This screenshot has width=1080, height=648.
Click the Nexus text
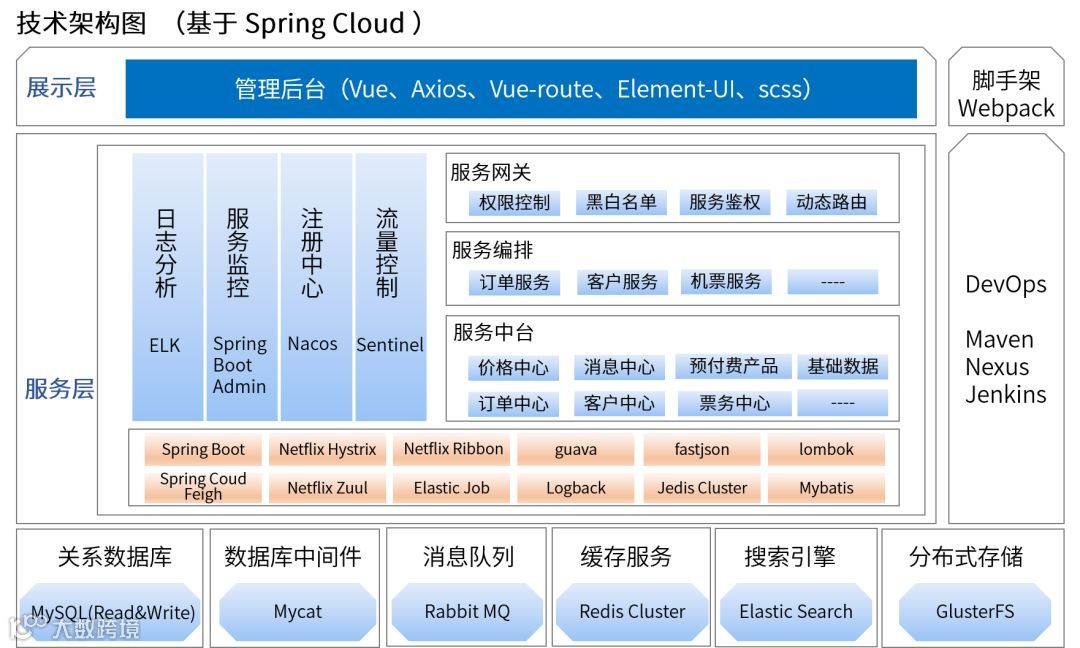[x=997, y=367]
